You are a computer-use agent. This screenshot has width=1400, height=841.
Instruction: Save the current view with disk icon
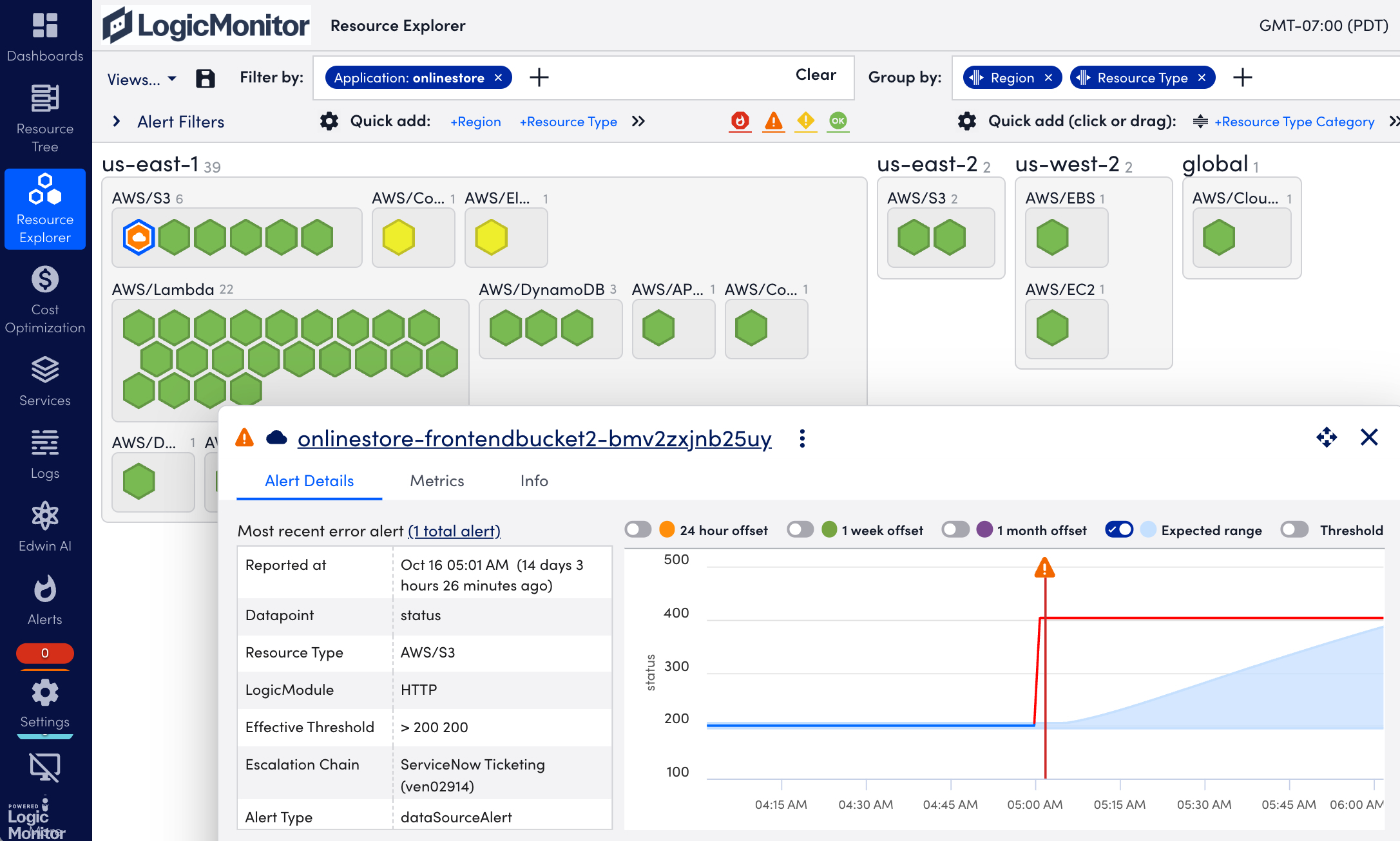[x=205, y=79]
